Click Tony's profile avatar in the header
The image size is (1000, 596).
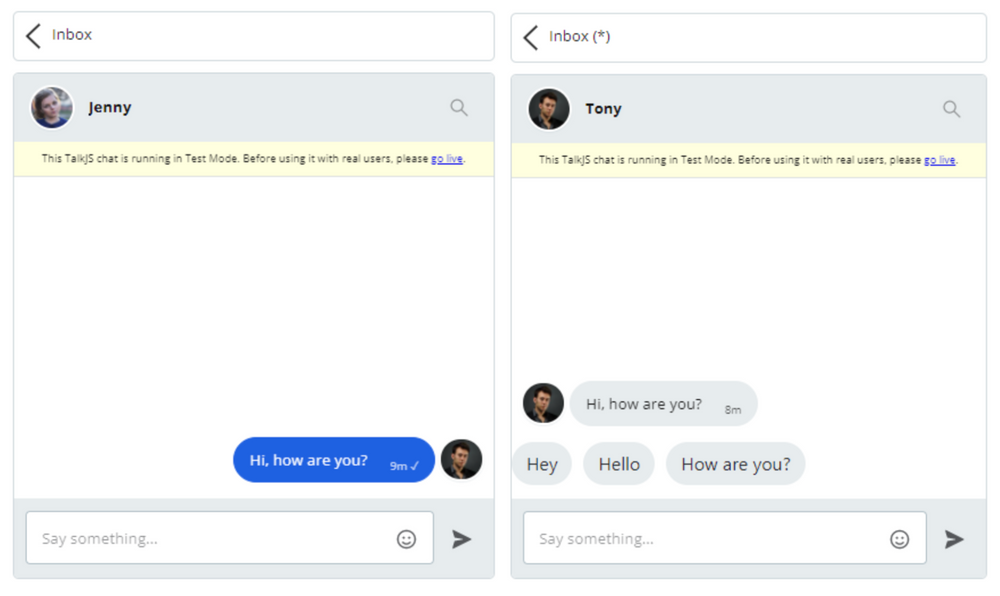point(548,109)
